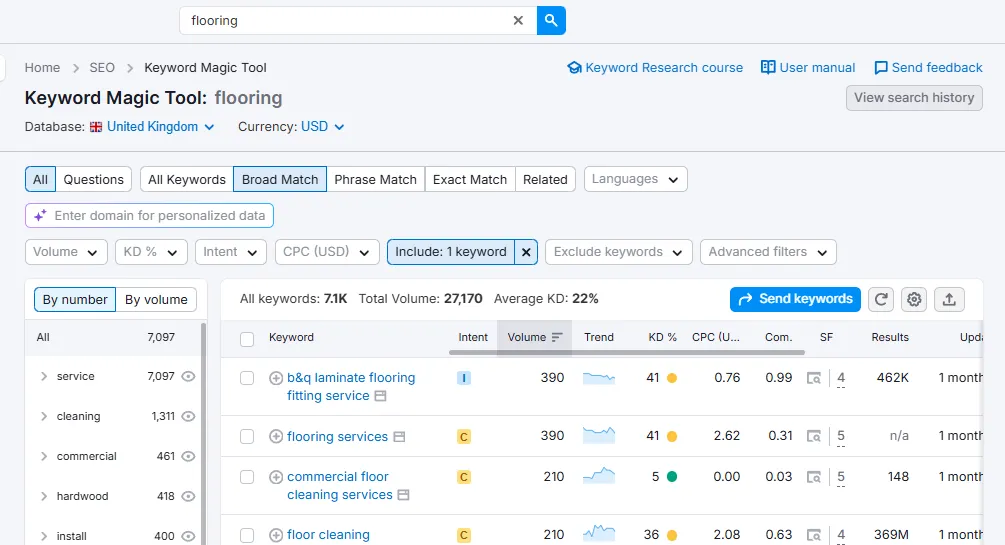Click the Enter domain for personalized data field
This screenshot has width=1005, height=545.
click(149, 215)
